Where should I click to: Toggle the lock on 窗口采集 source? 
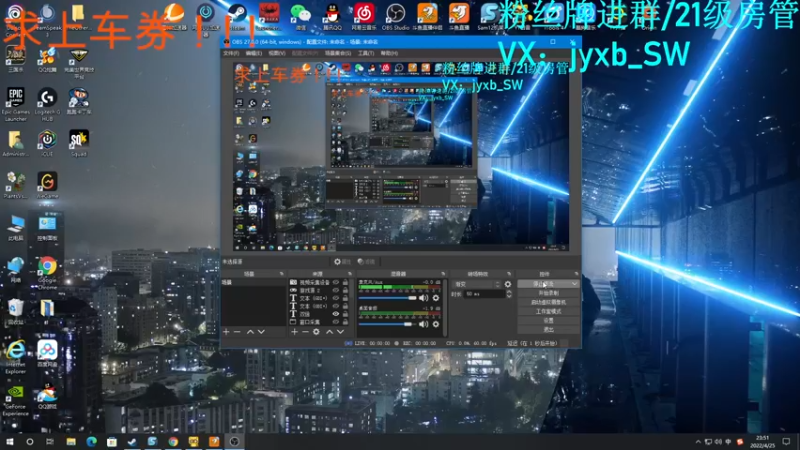tap(345, 322)
